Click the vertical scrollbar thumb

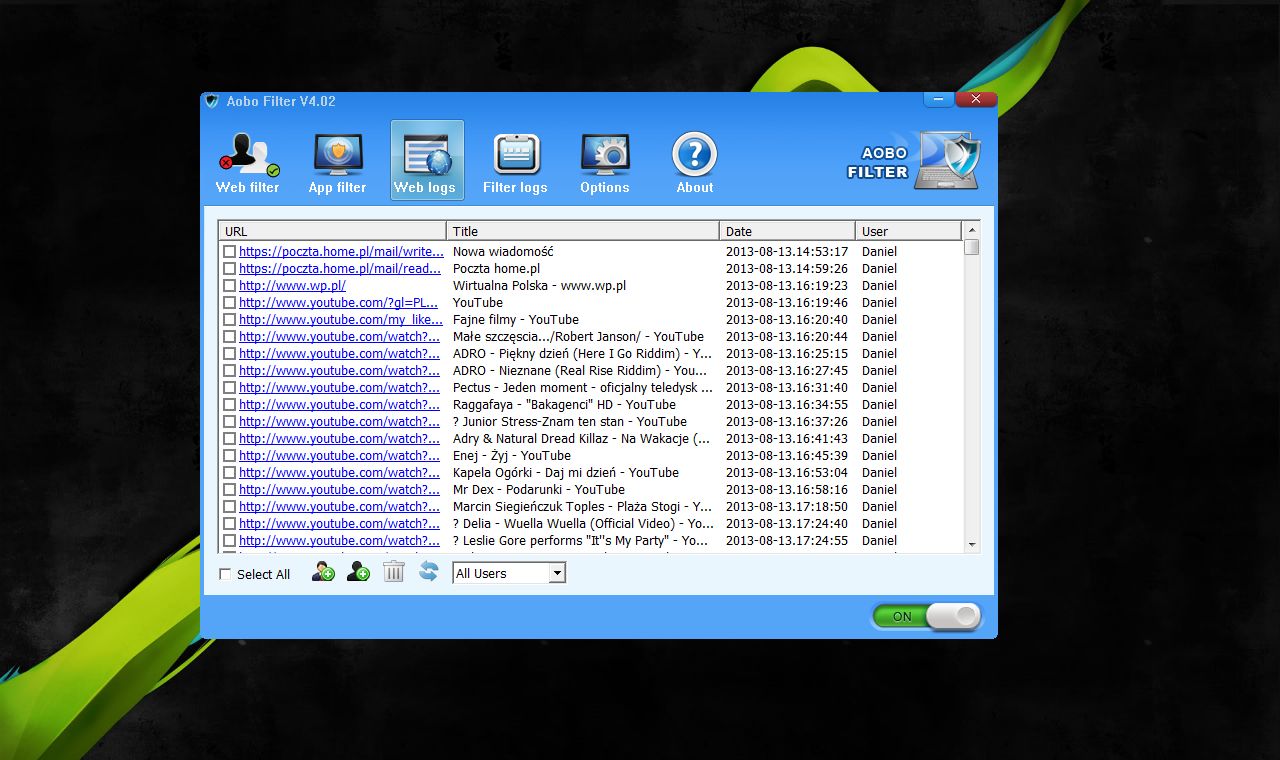click(x=972, y=247)
